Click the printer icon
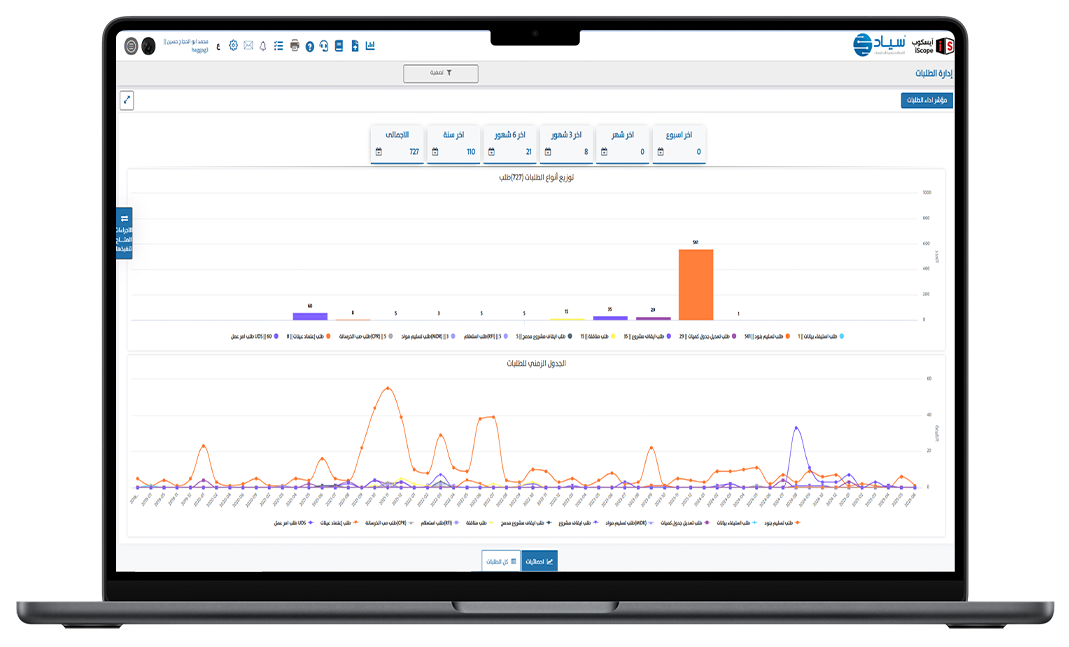This screenshot has height=647, width=1069. point(295,46)
